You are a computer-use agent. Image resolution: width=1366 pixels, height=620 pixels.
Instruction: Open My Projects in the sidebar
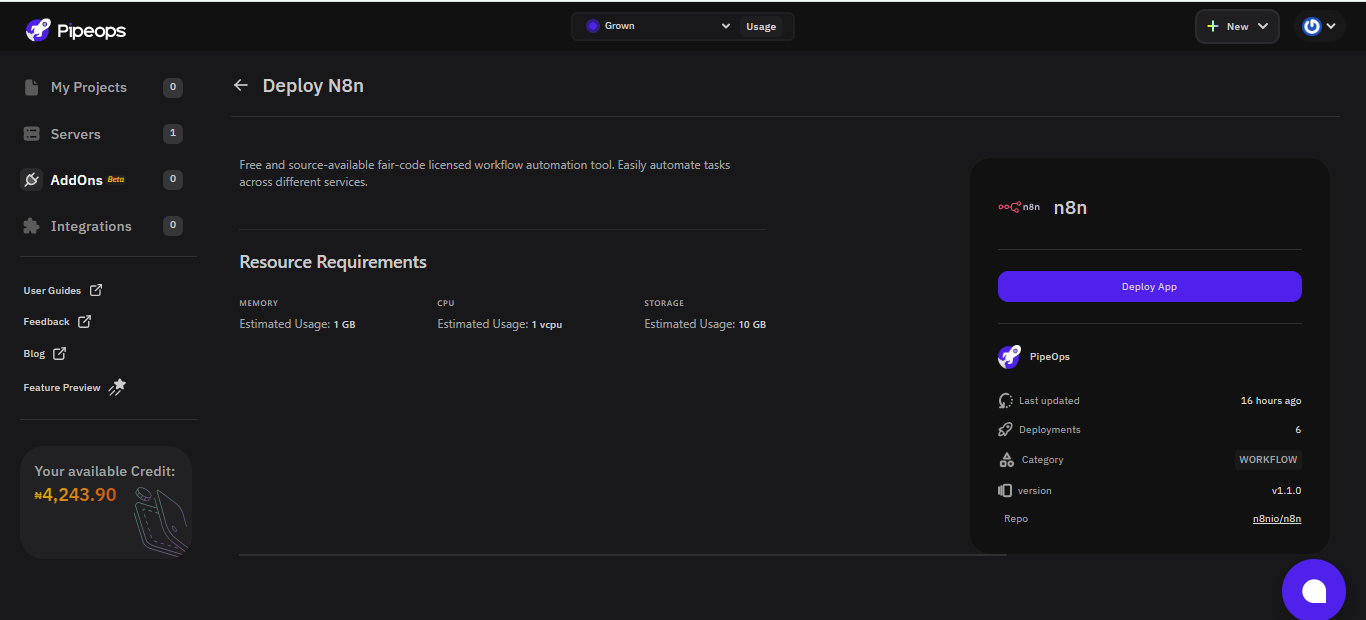coord(102,88)
